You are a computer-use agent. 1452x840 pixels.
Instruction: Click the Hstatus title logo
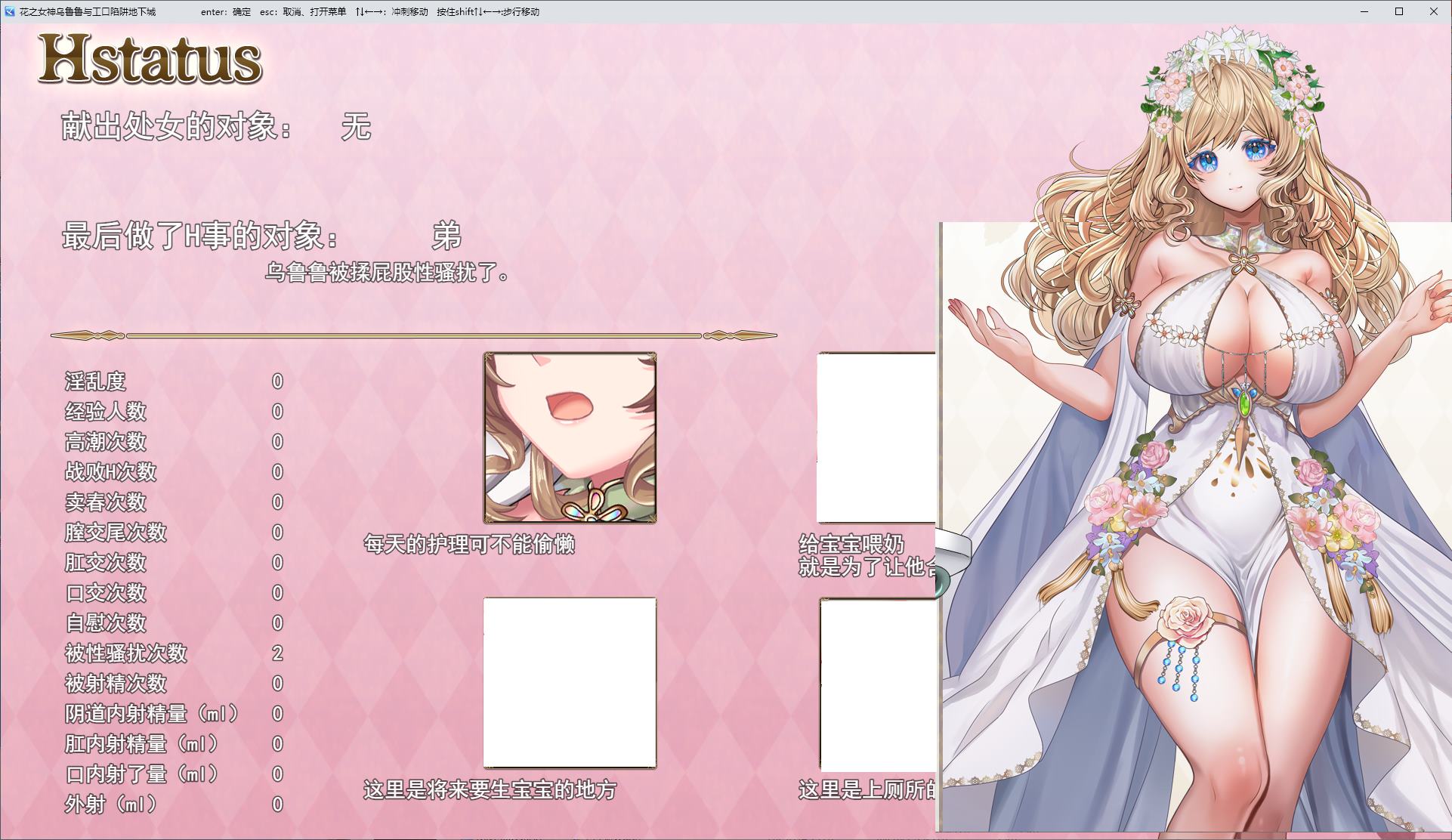pyautogui.click(x=150, y=58)
